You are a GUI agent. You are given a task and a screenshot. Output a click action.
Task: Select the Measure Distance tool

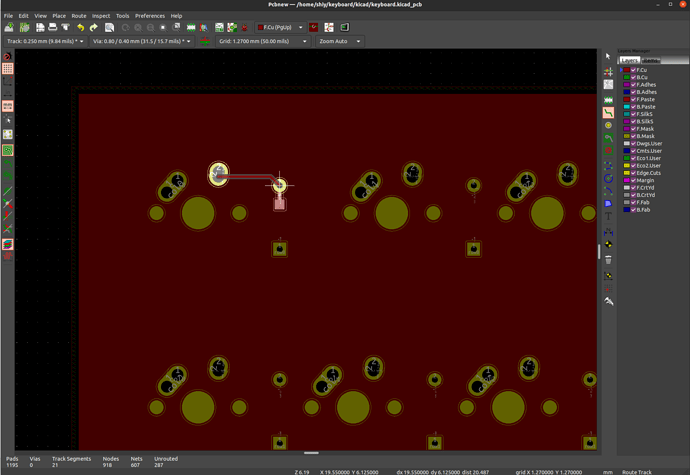pos(608,301)
